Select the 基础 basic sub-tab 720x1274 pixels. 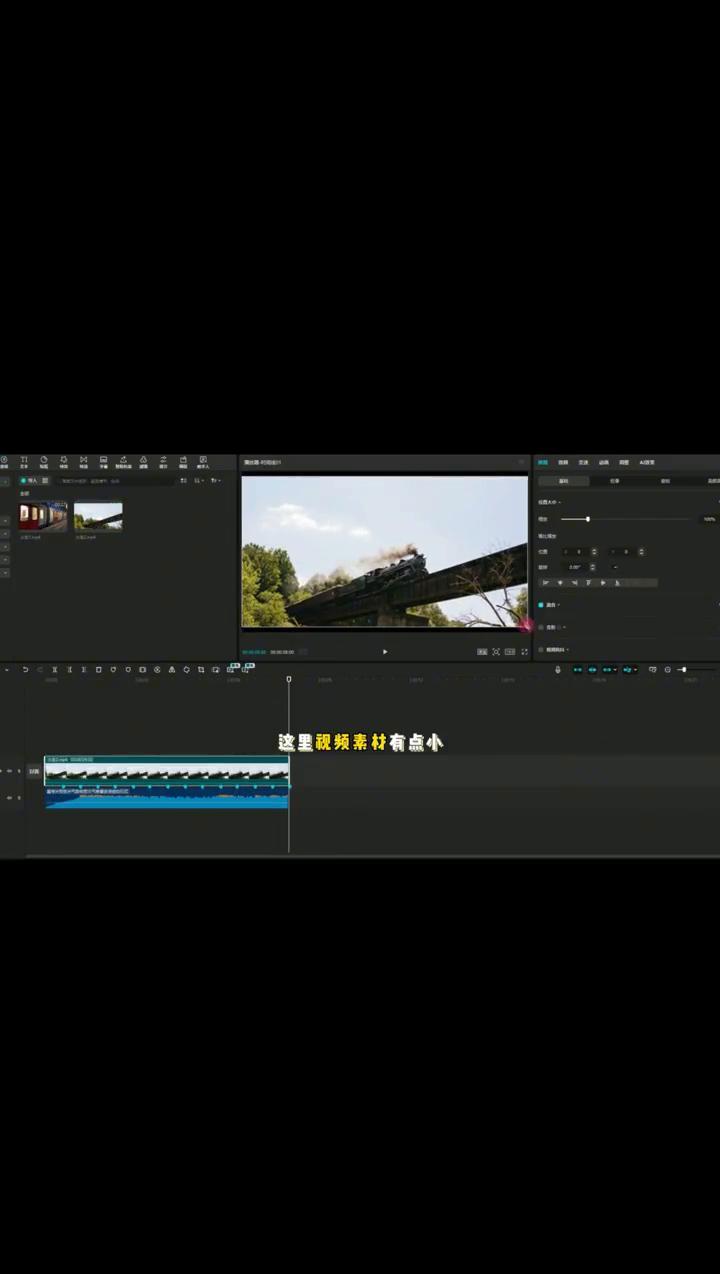563,481
